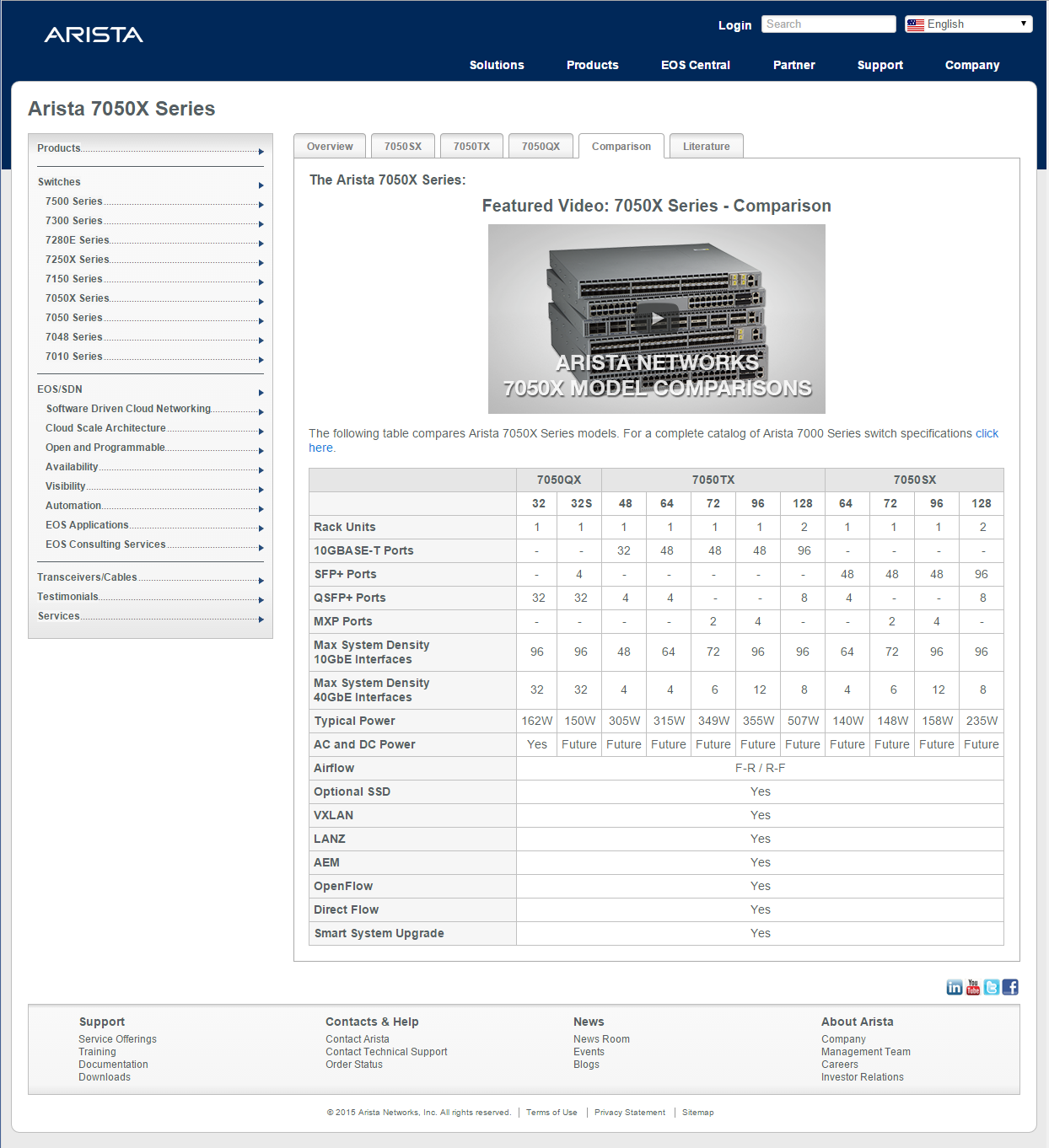
Task: Play the 7050X model comparisons video
Action: [656, 319]
